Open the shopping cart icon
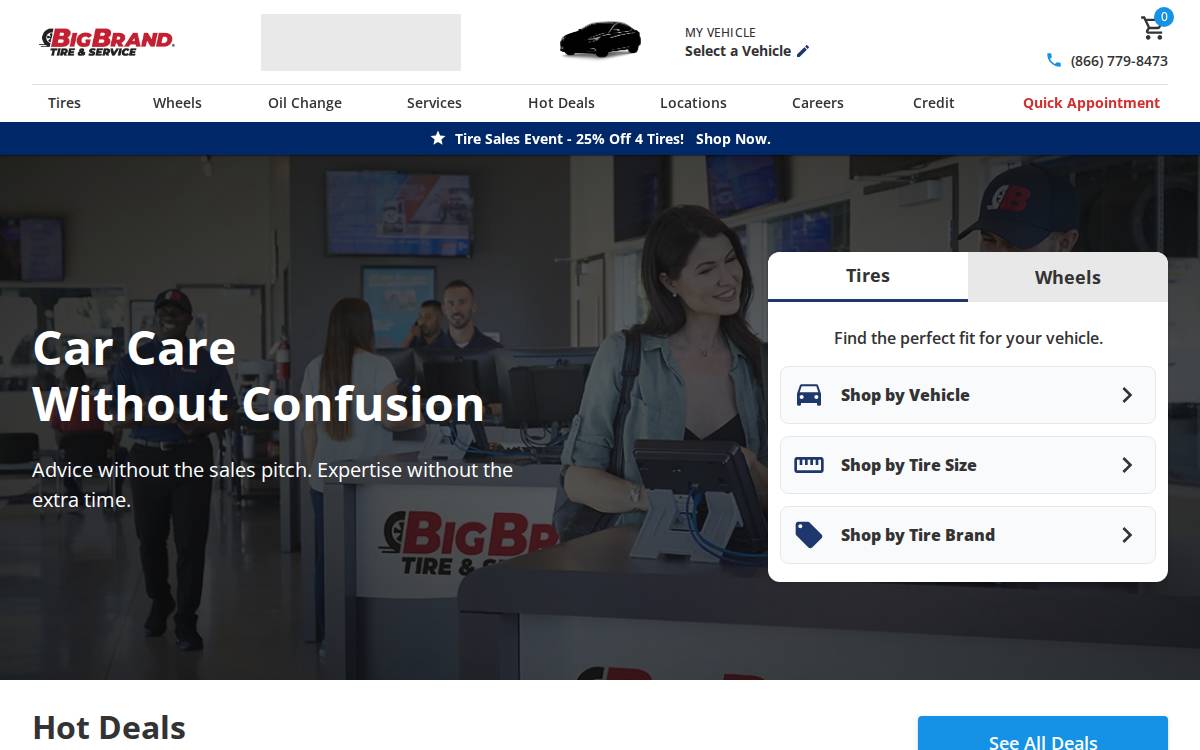The height and width of the screenshot is (750, 1200). 1153,28
